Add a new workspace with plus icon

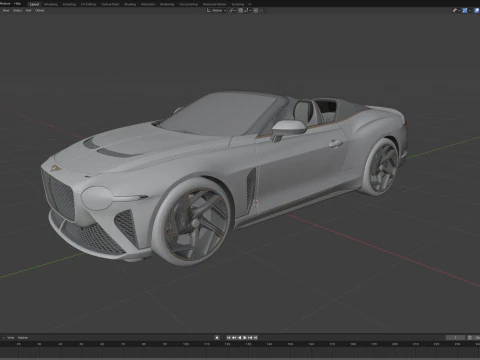click(x=249, y=4)
